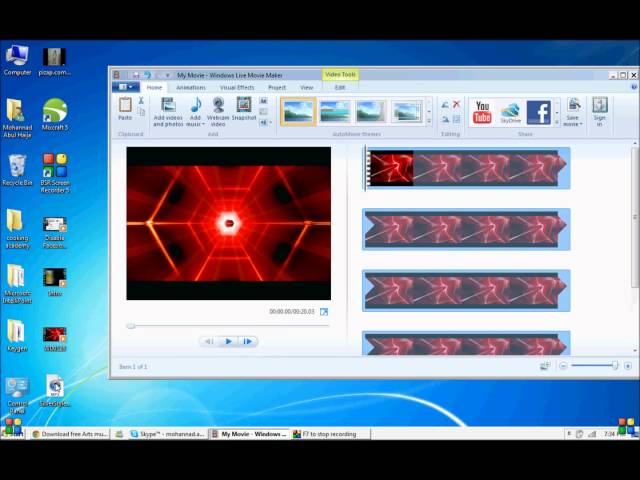Select the fourth AutoMovie theme thumbnail
This screenshot has width=640, height=480.
pos(407,111)
